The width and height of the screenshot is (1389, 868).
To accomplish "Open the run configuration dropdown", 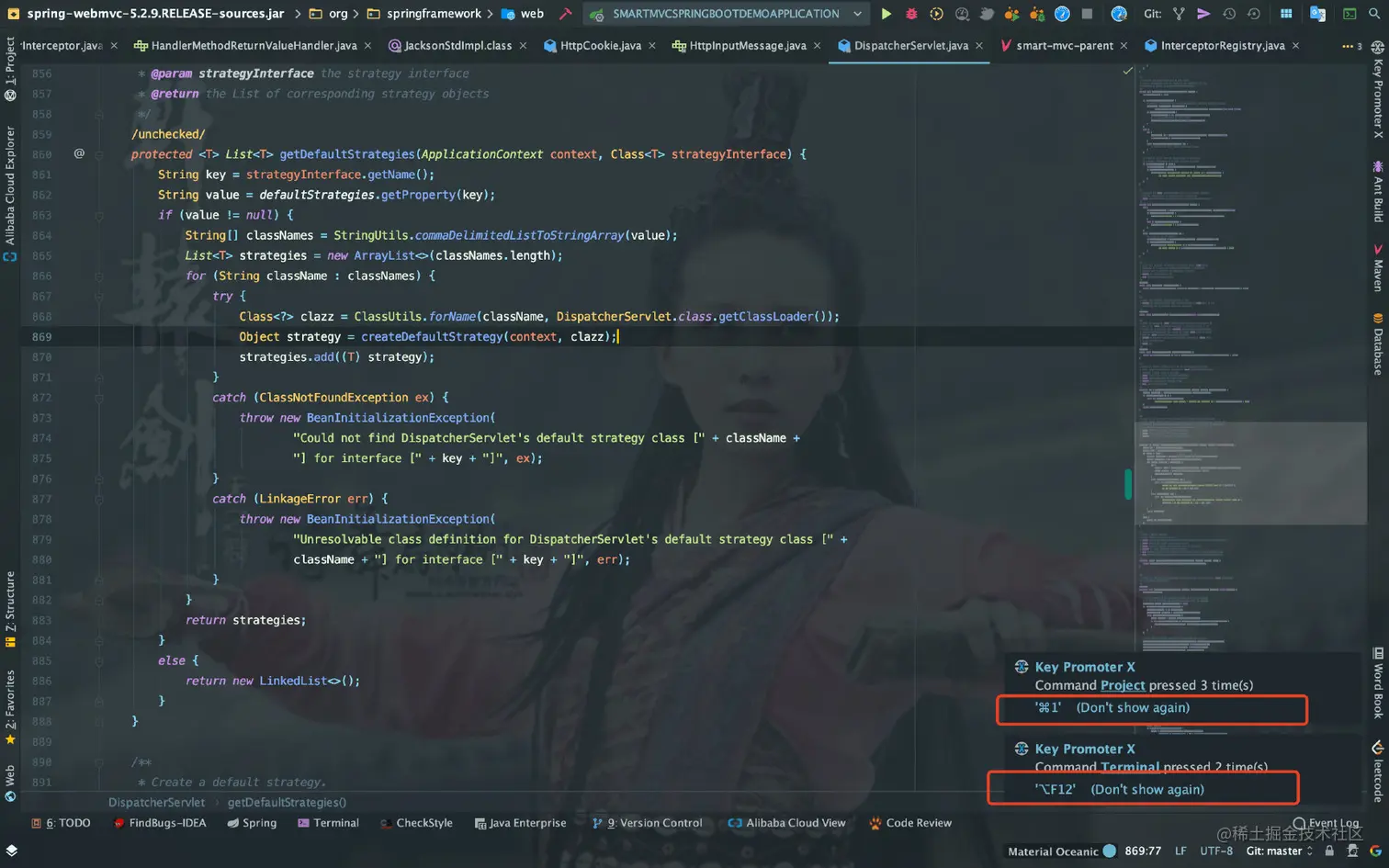I will click(x=727, y=14).
